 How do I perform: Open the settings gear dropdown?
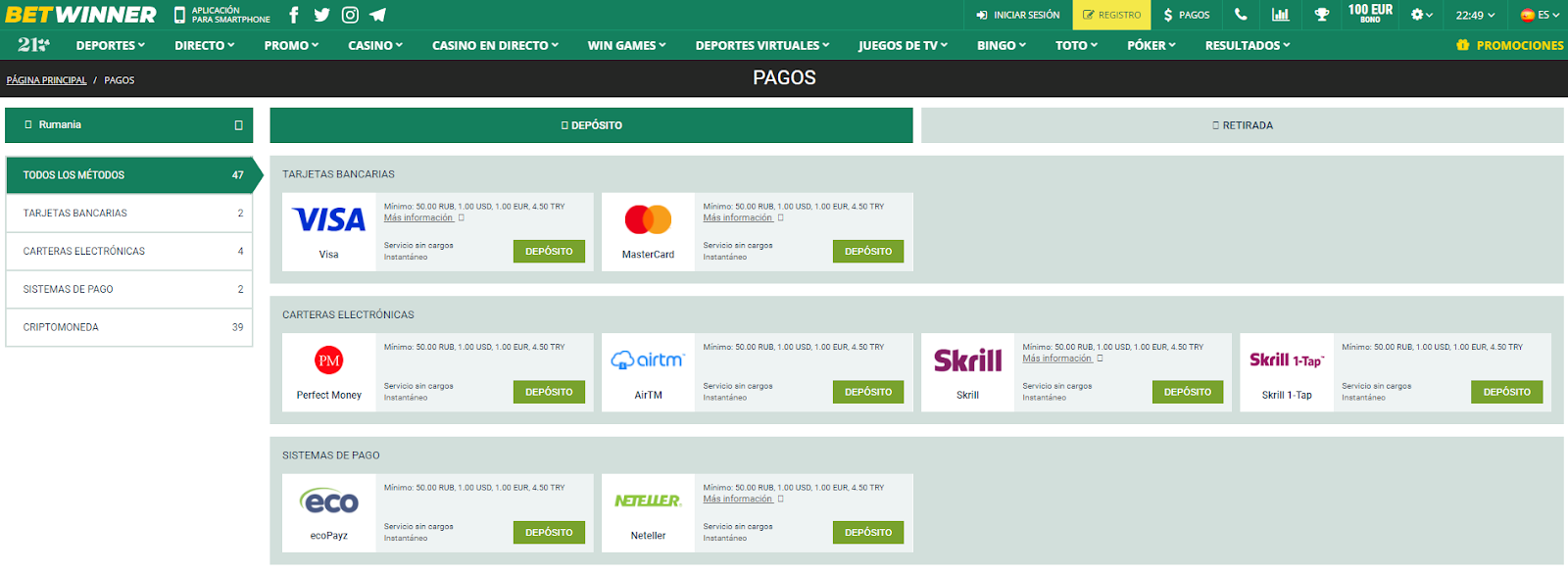[1422, 15]
